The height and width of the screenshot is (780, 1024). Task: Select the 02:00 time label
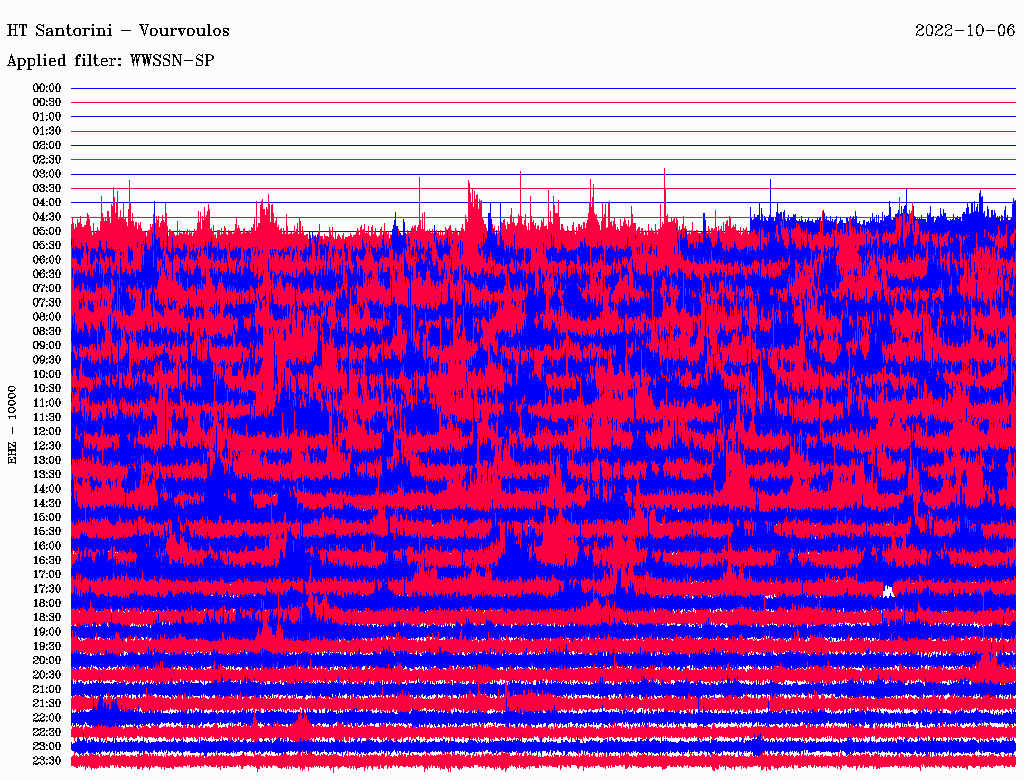tap(47, 145)
